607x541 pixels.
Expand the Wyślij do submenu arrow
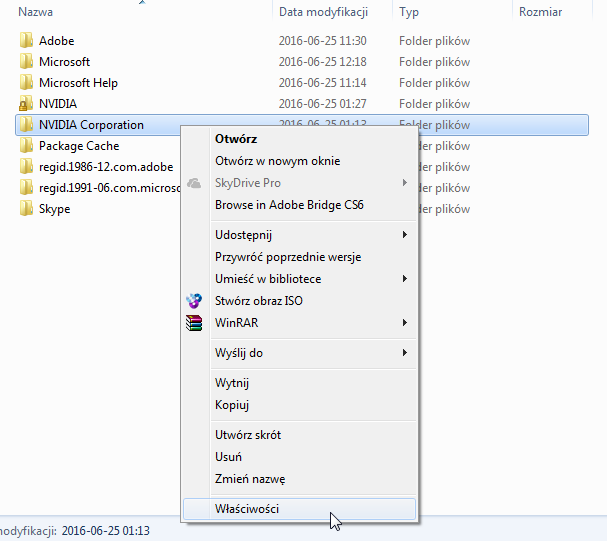click(405, 352)
